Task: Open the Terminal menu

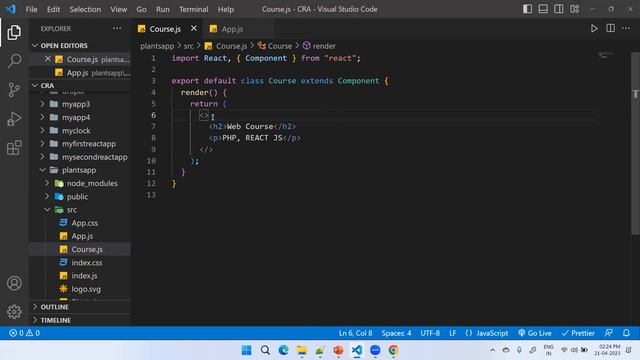Action: pyautogui.click(x=193, y=9)
